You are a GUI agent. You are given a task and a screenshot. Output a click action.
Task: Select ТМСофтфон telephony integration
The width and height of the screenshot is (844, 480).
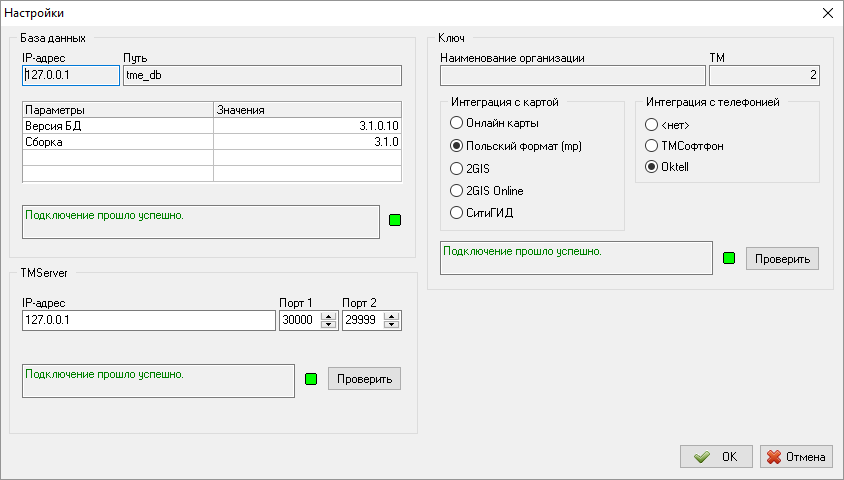(x=652, y=145)
